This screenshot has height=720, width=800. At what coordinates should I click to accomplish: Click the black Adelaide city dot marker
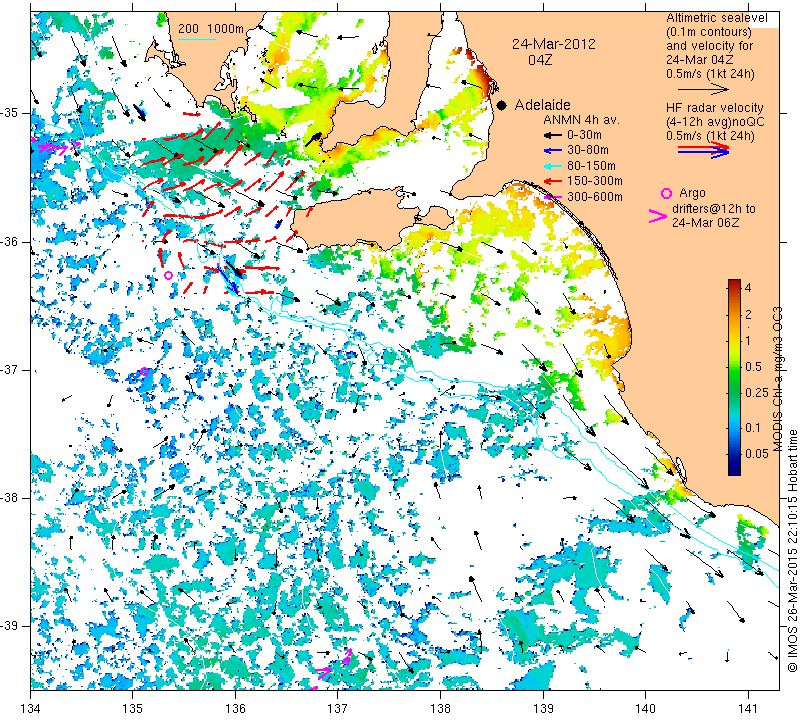(502, 105)
